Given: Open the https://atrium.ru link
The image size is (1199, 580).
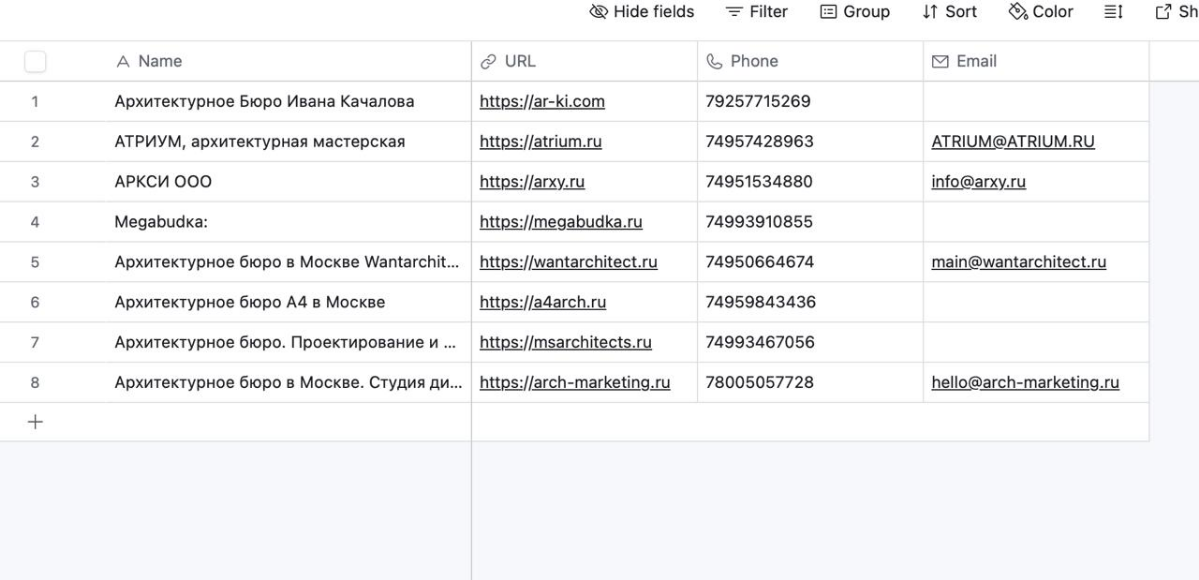Looking at the screenshot, I should pyautogui.click(x=541, y=142).
